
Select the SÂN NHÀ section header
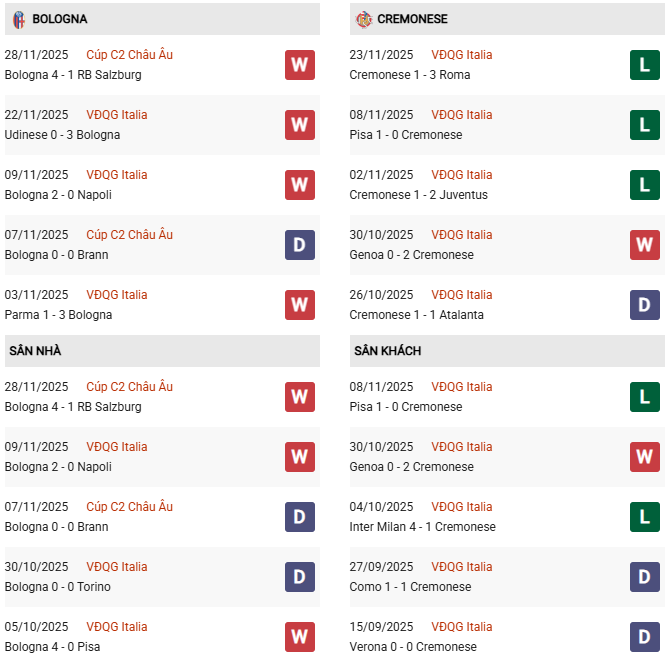pyautogui.click(x=35, y=351)
